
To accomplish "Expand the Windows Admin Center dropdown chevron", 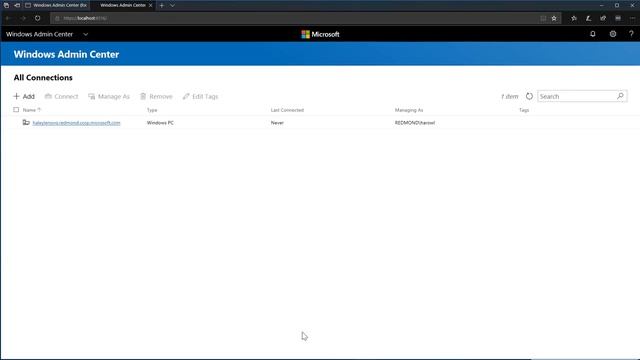I will [x=85, y=34].
